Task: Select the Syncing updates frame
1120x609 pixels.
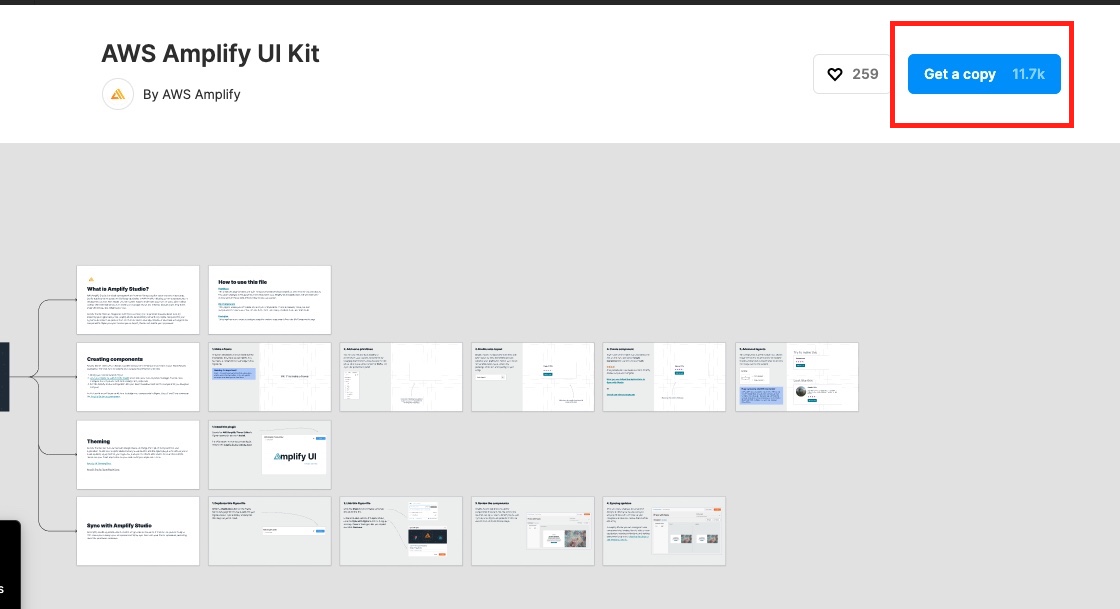Action: pyautogui.click(x=664, y=531)
